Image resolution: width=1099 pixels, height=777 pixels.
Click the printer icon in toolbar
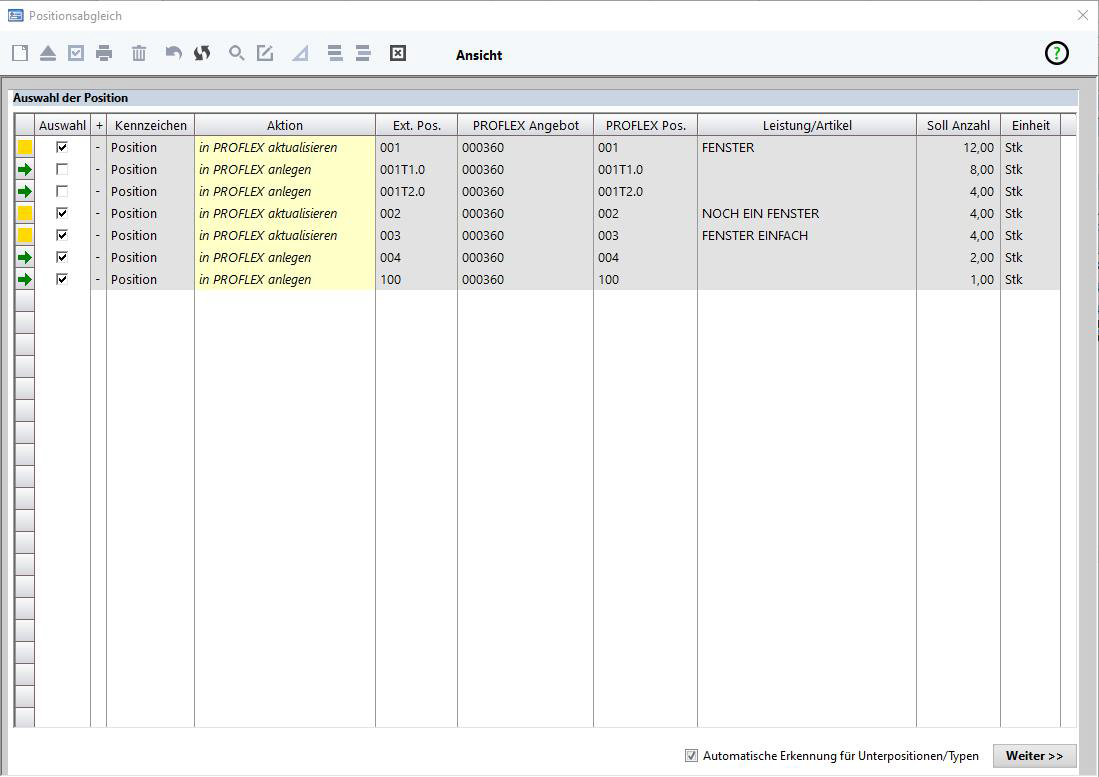[104, 53]
